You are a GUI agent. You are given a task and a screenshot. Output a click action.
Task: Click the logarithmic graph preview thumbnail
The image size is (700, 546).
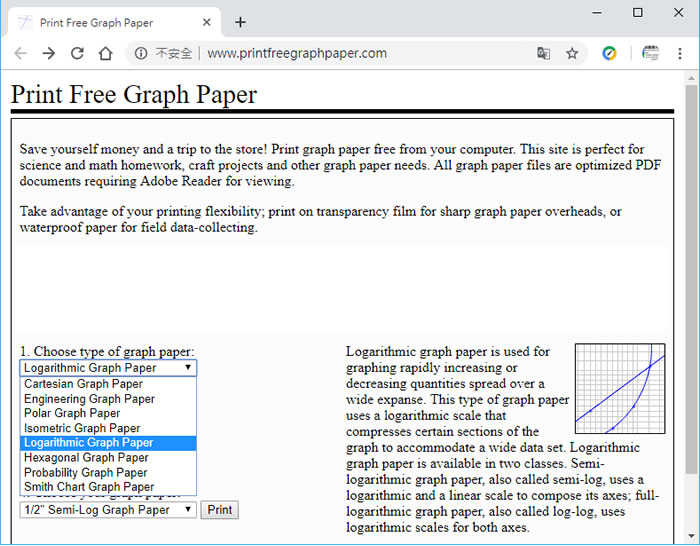[620, 388]
